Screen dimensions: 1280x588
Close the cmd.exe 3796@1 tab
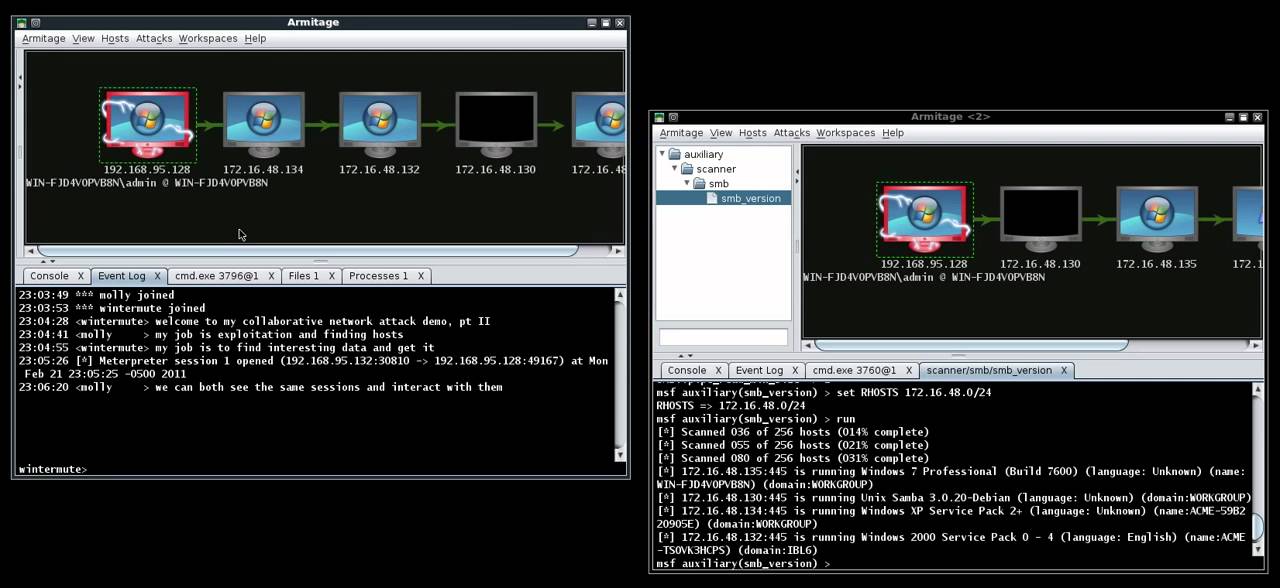[270, 276]
